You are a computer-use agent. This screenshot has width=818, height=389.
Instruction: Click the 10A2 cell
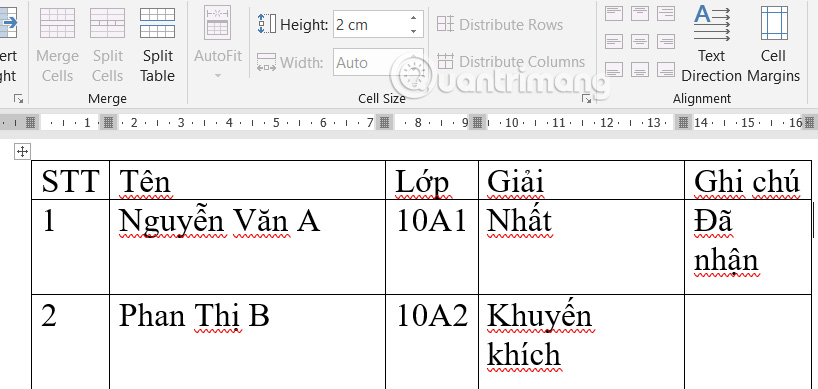pyautogui.click(x=432, y=342)
